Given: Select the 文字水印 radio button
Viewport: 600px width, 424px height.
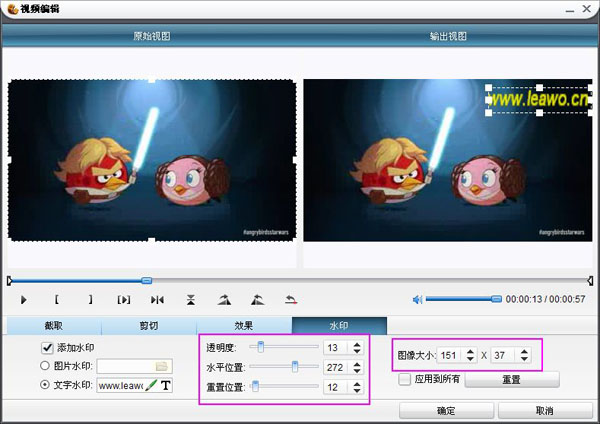Looking at the screenshot, I should pyautogui.click(x=45, y=385).
